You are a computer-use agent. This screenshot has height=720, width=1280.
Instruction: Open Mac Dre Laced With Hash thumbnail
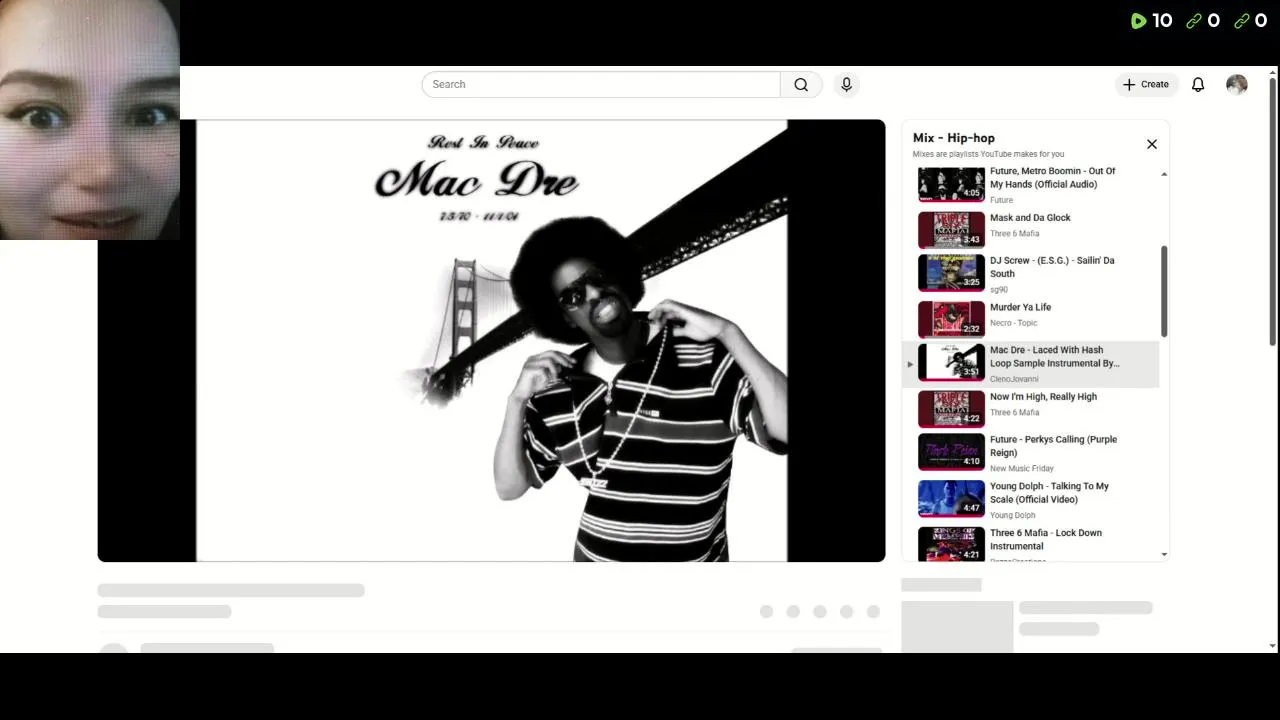951,363
